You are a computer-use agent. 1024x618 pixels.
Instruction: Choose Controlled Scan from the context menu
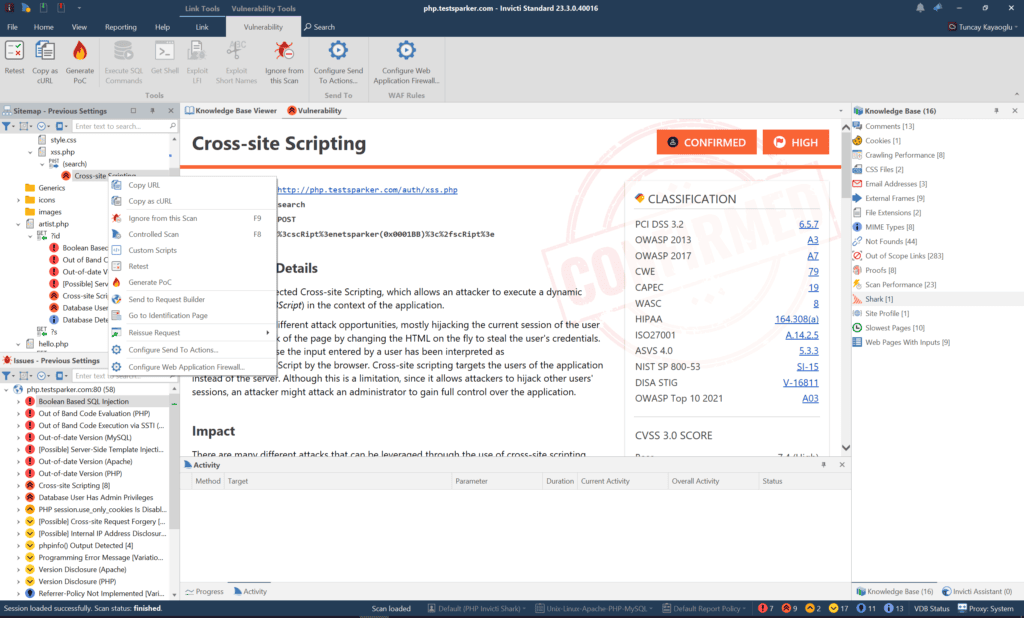pos(153,234)
